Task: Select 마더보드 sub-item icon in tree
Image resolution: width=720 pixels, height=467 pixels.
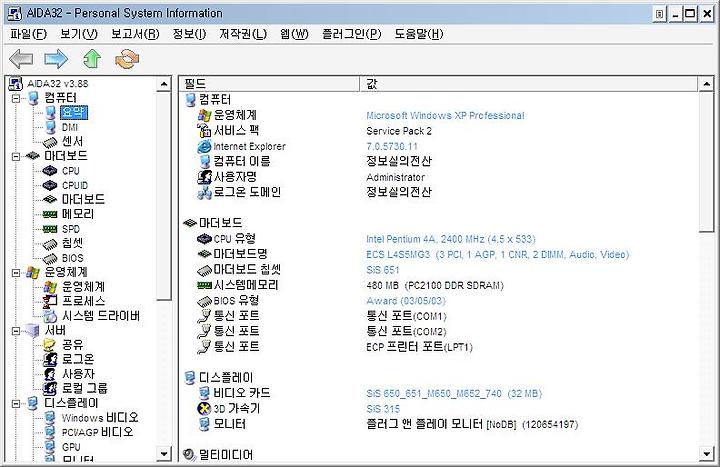Action: [50, 199]
